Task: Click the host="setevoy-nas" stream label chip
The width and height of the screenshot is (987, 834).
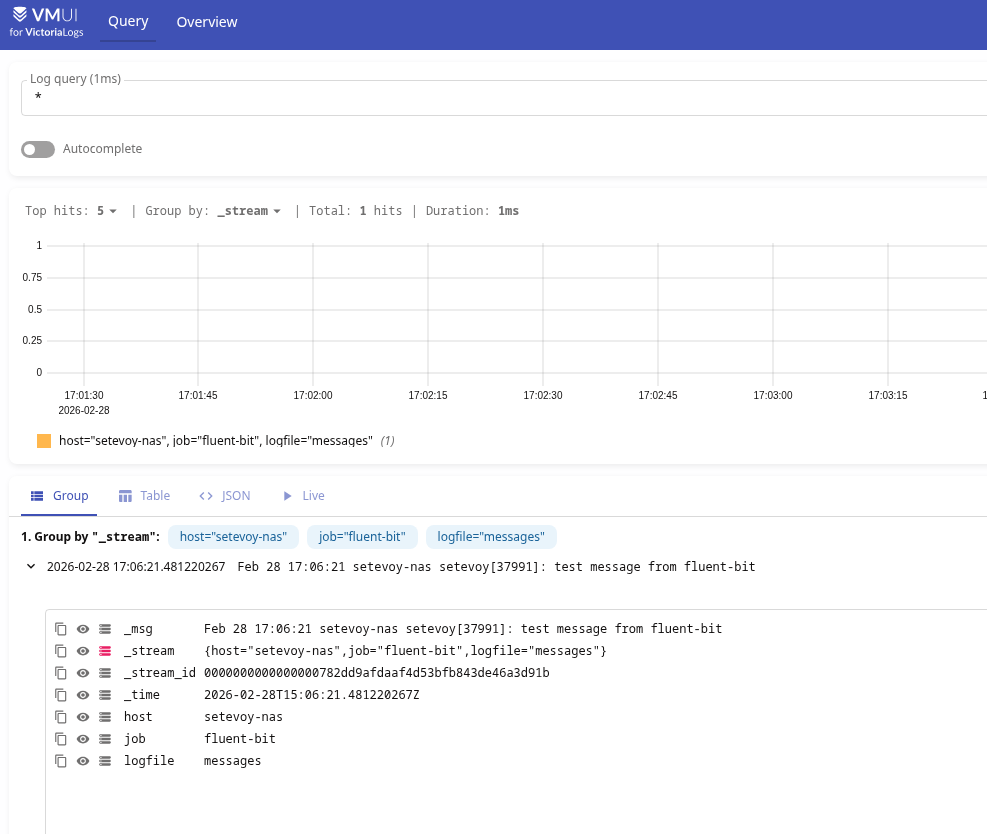Action: (233, 537)
